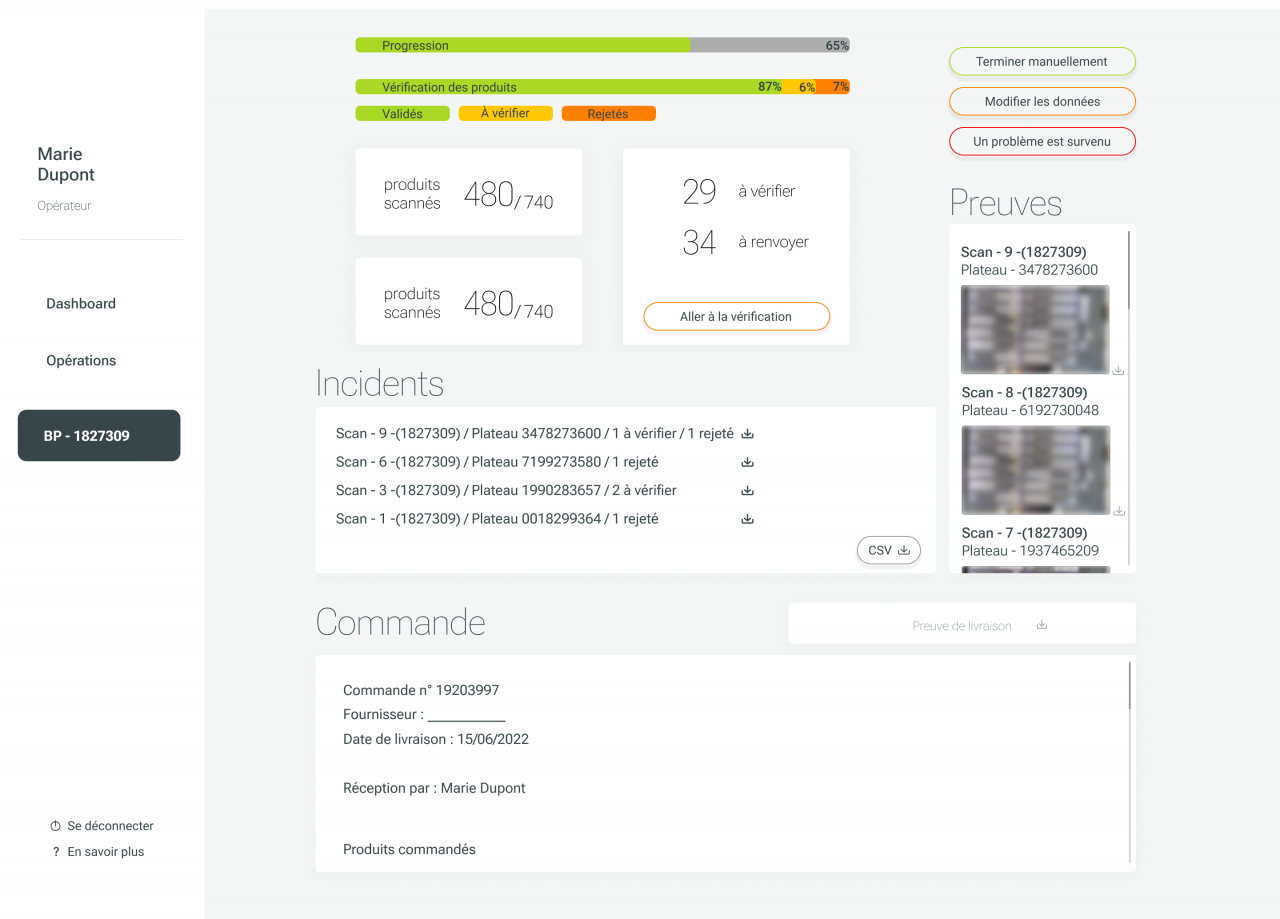Download the Scan - 1 incident report
This screenshot has height=919, width=1280.
[x=747, y=518]
